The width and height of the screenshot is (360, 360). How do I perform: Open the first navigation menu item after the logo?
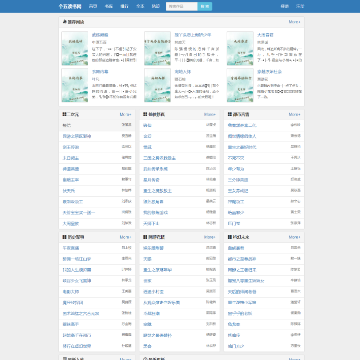[93, 6]
